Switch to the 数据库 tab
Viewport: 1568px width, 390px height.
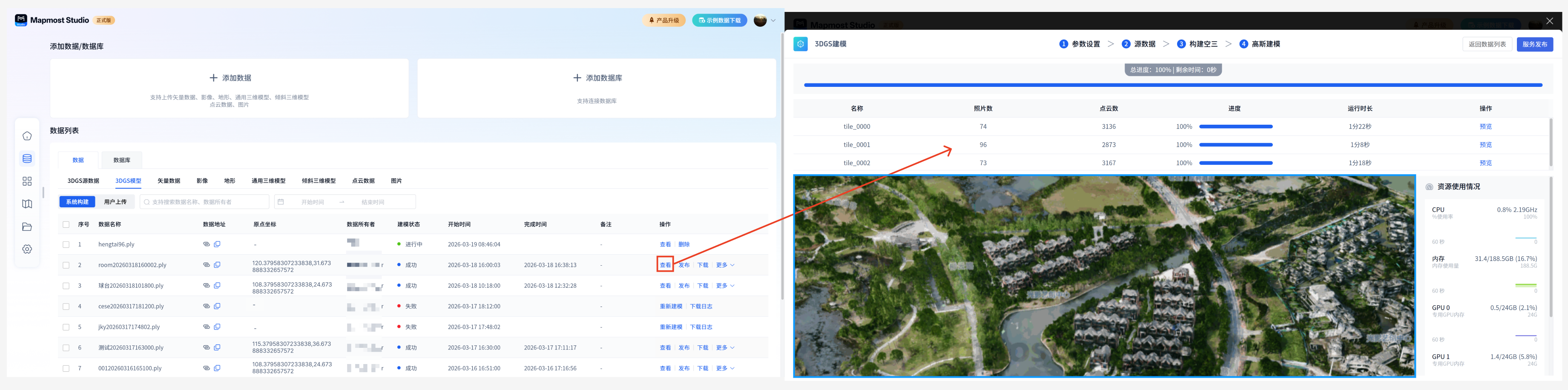(122, 160)
